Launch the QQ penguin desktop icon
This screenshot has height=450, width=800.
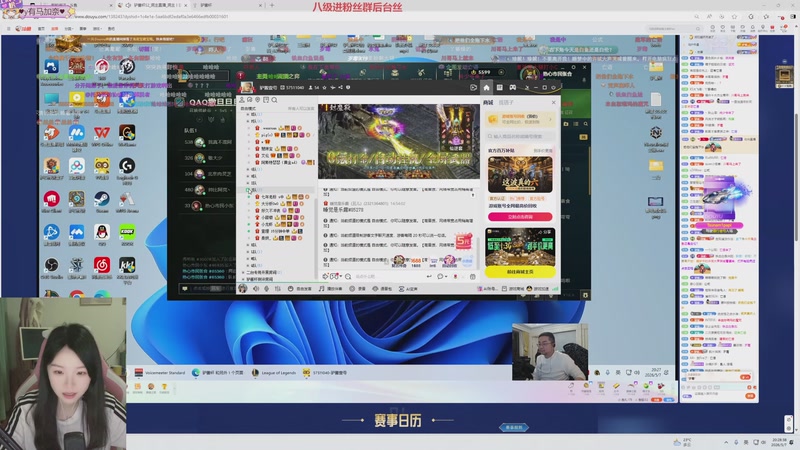point(102,232)
